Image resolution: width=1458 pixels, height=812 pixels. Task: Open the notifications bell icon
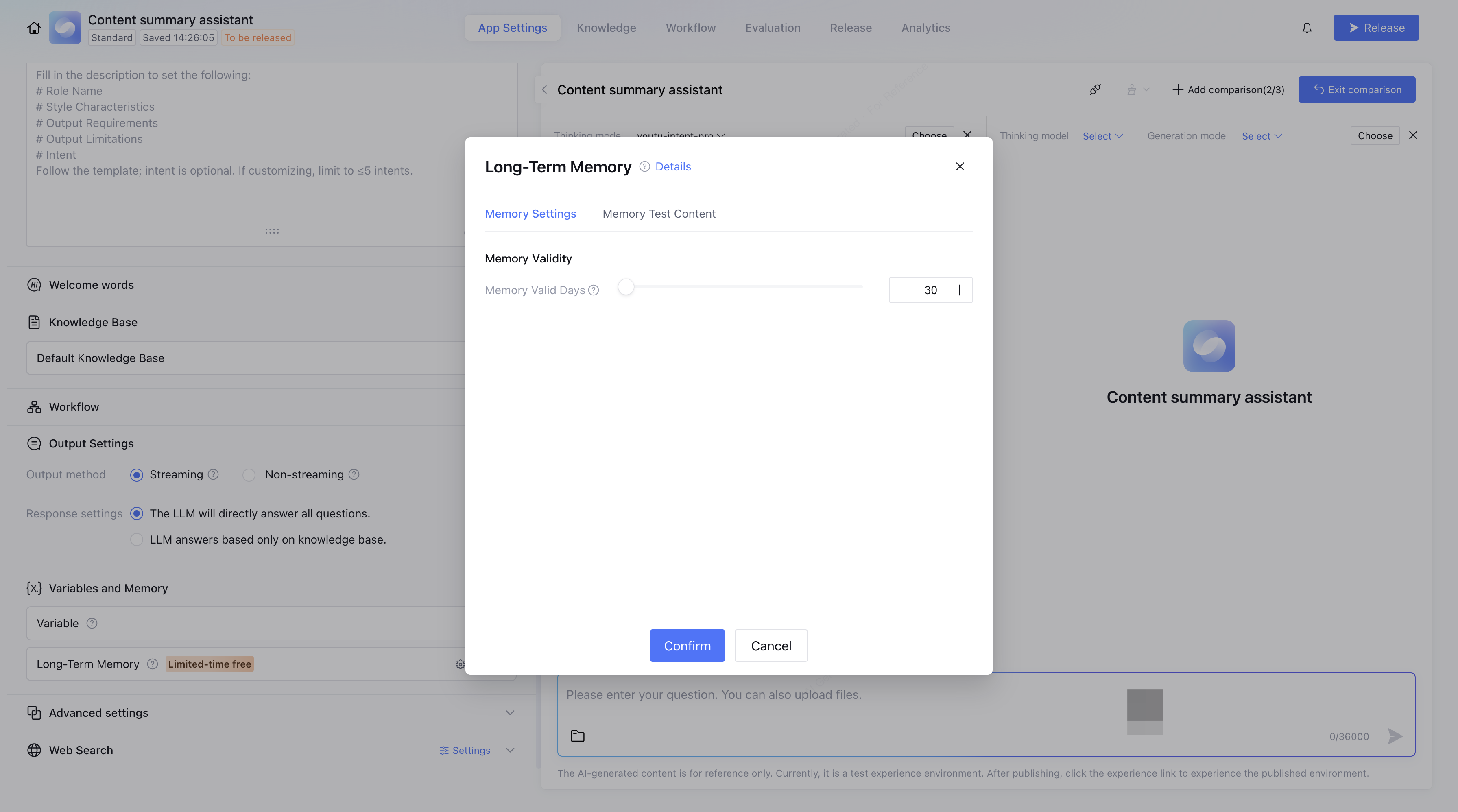click(1306, 28)
